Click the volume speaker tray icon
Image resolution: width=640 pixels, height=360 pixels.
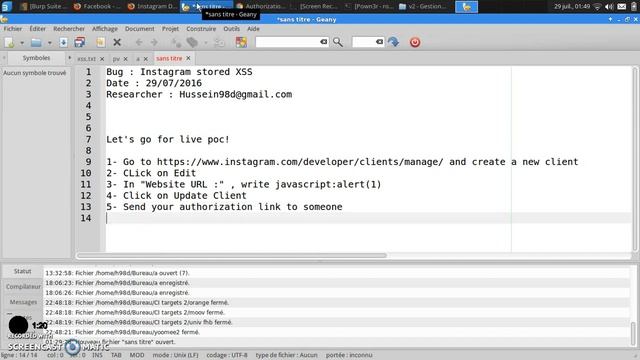(x=609, y=7)
